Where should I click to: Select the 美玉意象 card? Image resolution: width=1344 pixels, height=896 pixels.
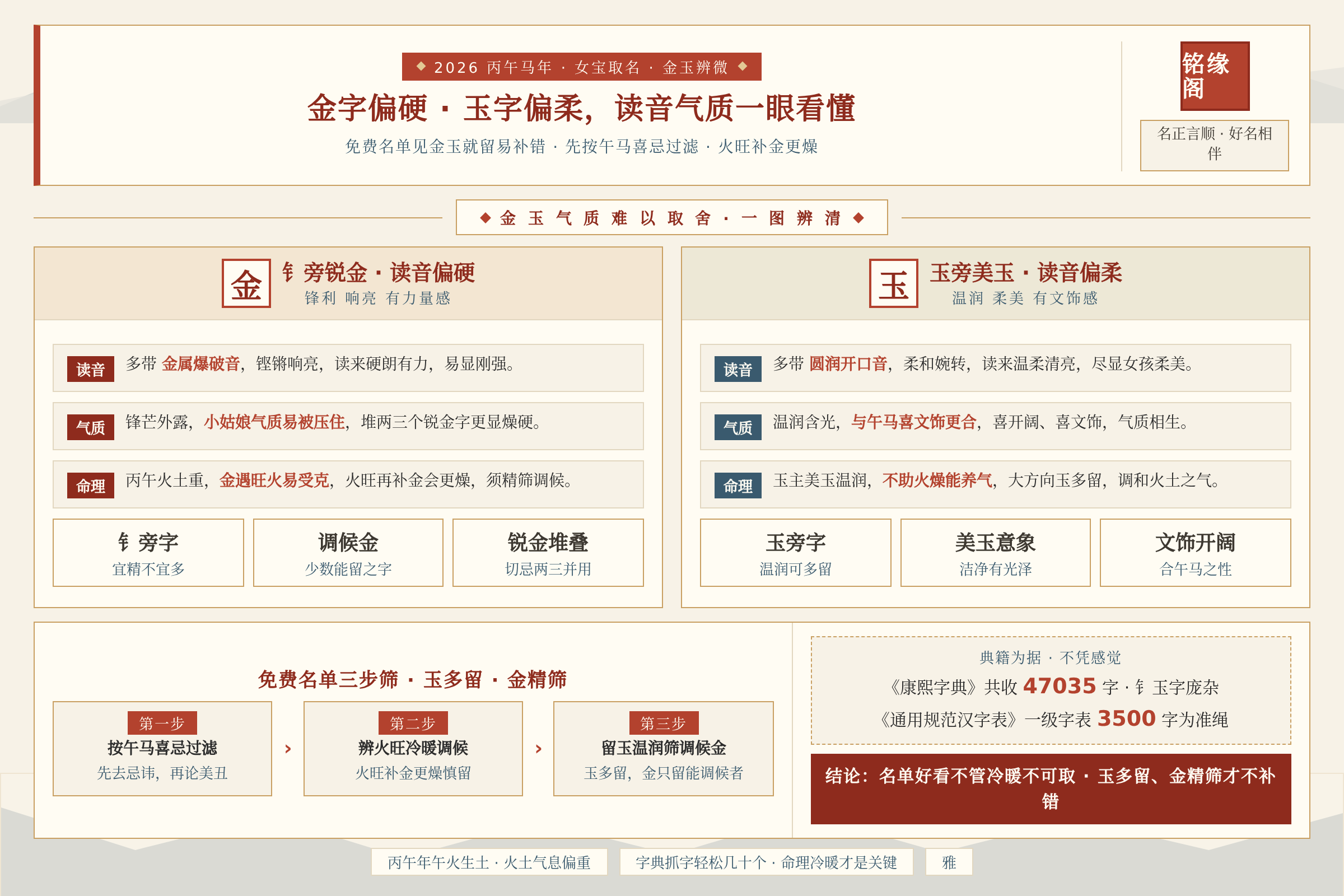pyautogui.click(x=996, y=553)
